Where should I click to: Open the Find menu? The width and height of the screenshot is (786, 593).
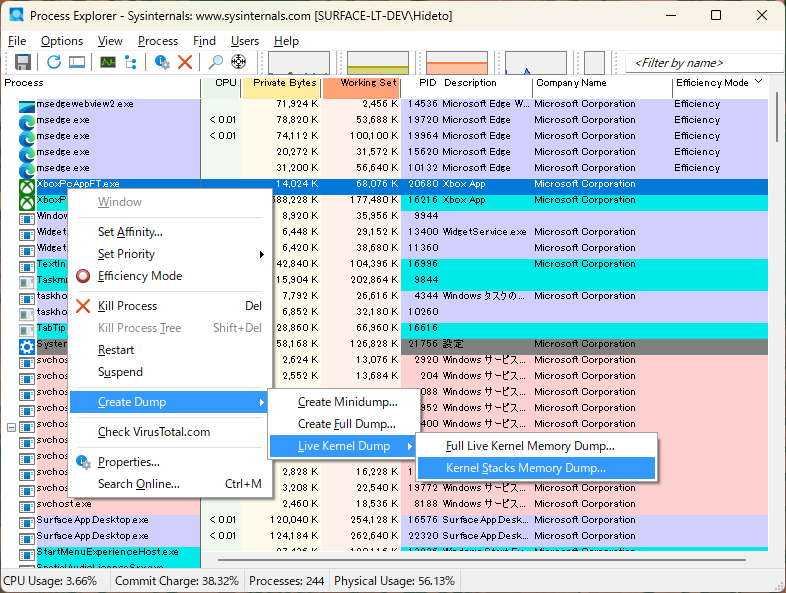pos(204,41)
